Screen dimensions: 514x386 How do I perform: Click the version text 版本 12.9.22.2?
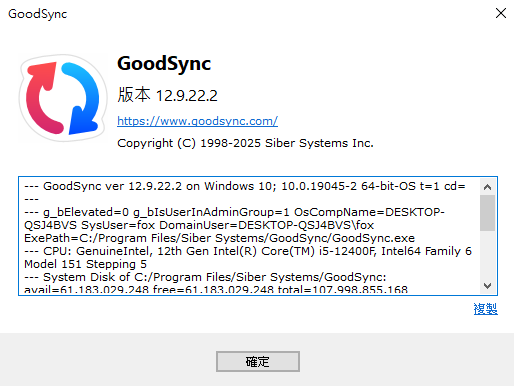pos(167,95)
